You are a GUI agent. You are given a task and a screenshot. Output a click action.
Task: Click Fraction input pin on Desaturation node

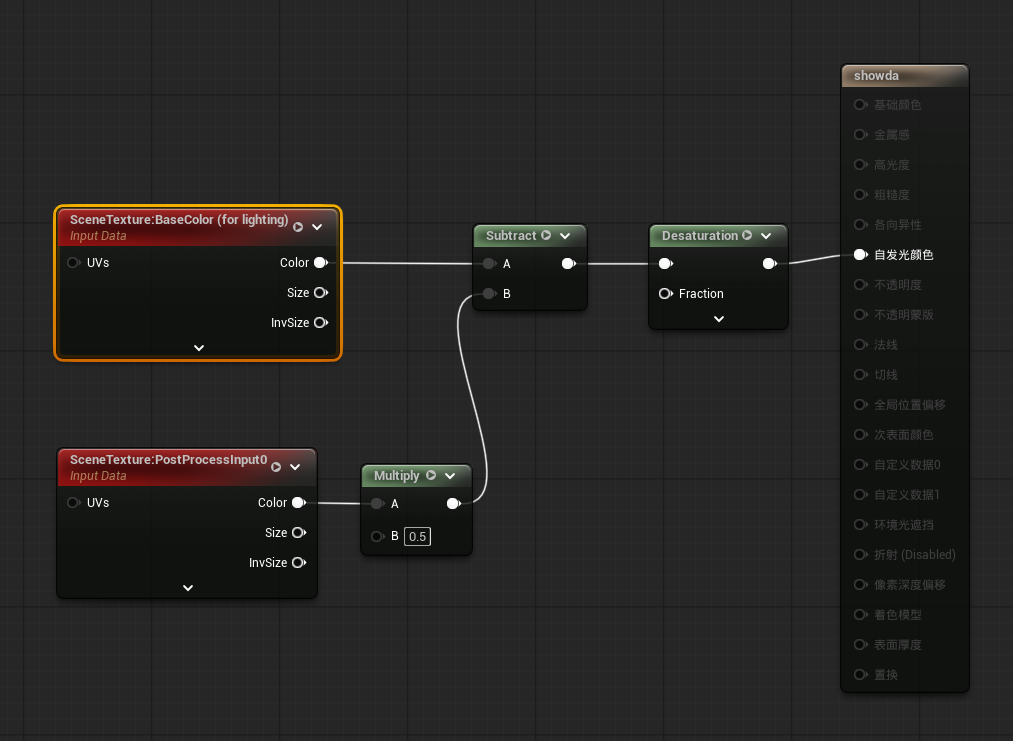click(666, 293)
